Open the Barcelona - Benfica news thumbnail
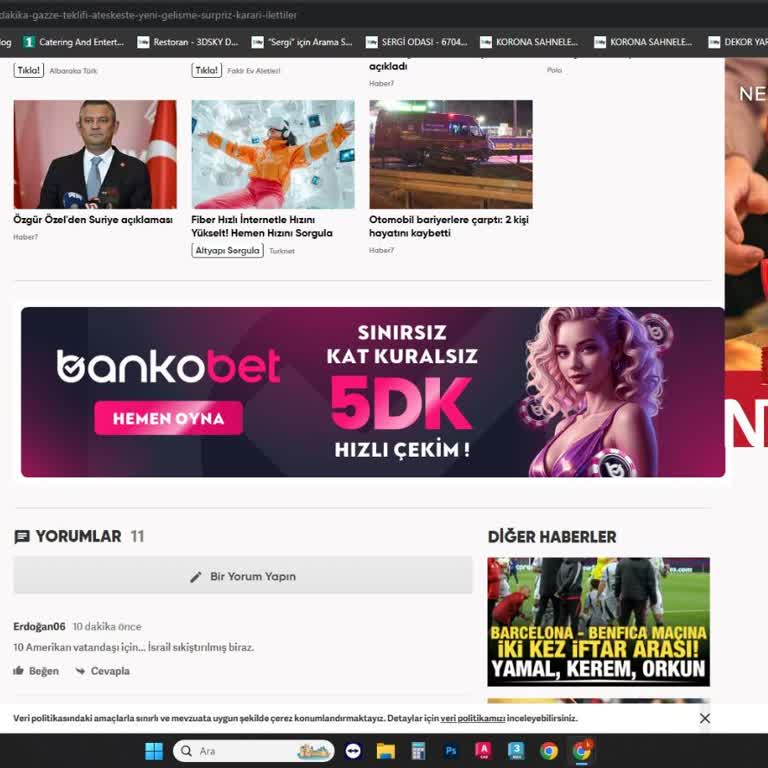This screenshot has height=768, width=768. (x=599, y=622)
